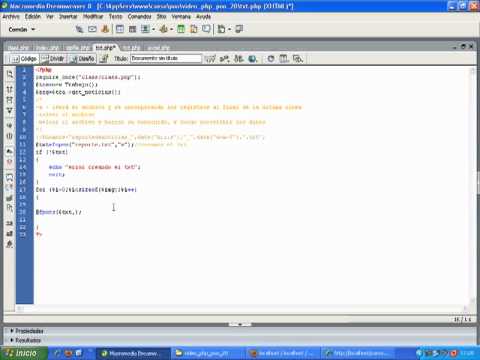Click the browser check errors icon
480x360 pixels.
210,59
